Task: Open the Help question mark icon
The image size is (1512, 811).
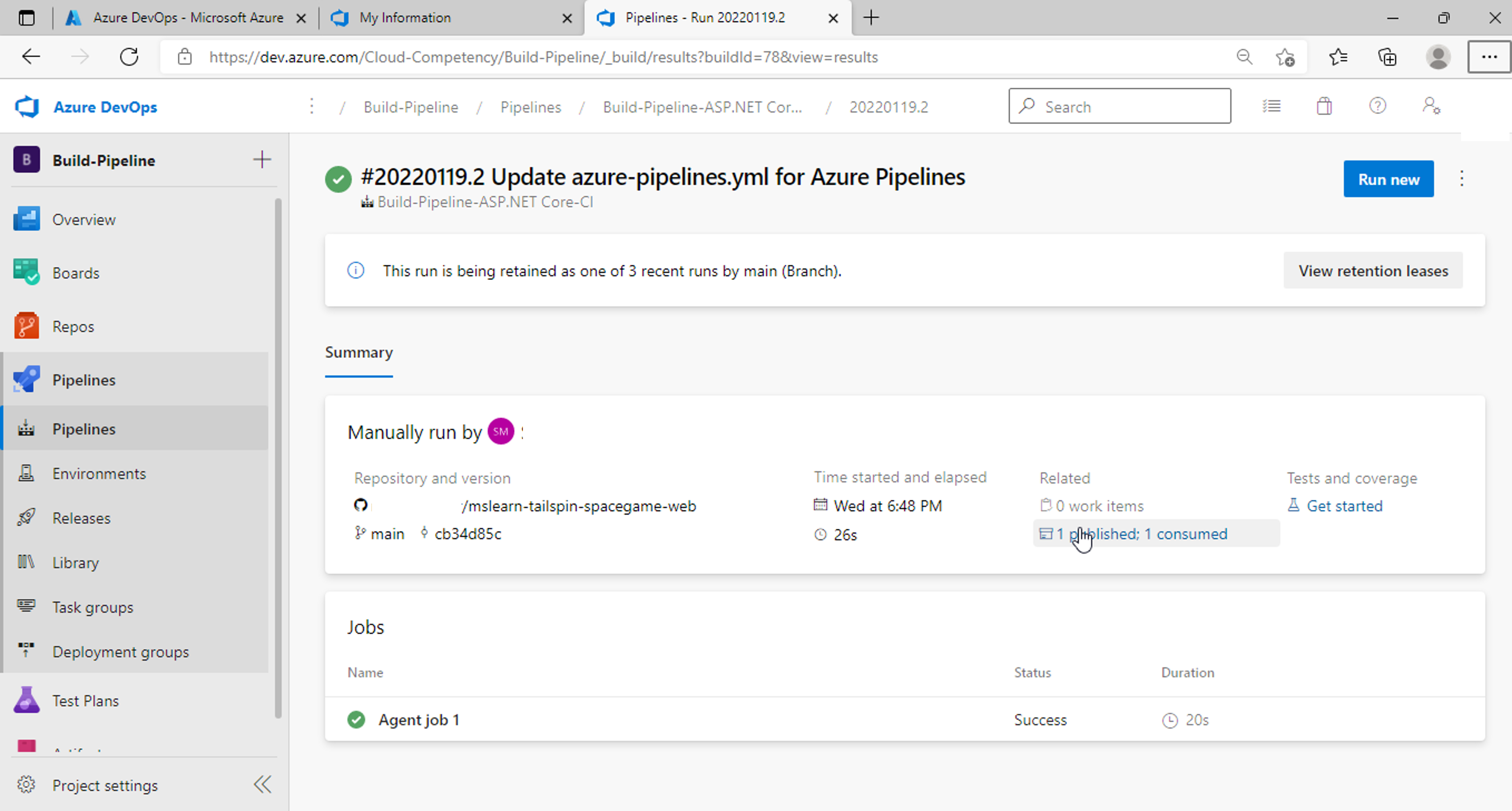Action: click(x=1378, y=106)
